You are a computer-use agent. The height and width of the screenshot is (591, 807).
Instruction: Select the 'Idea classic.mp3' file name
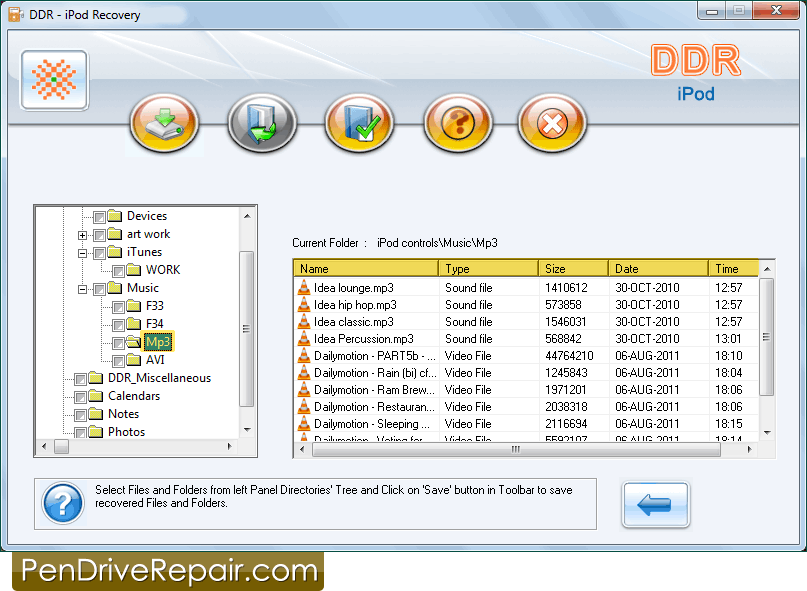click(354, 322)
